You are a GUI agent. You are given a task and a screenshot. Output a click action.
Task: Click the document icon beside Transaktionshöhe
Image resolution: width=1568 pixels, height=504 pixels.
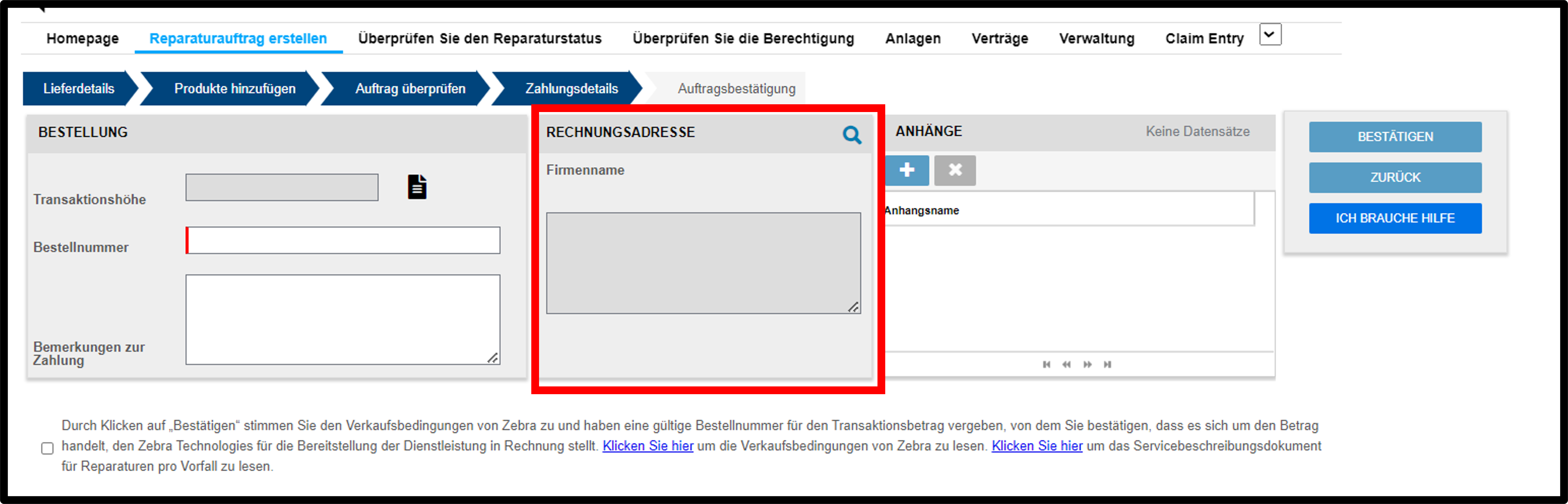(x=417, y=186)
